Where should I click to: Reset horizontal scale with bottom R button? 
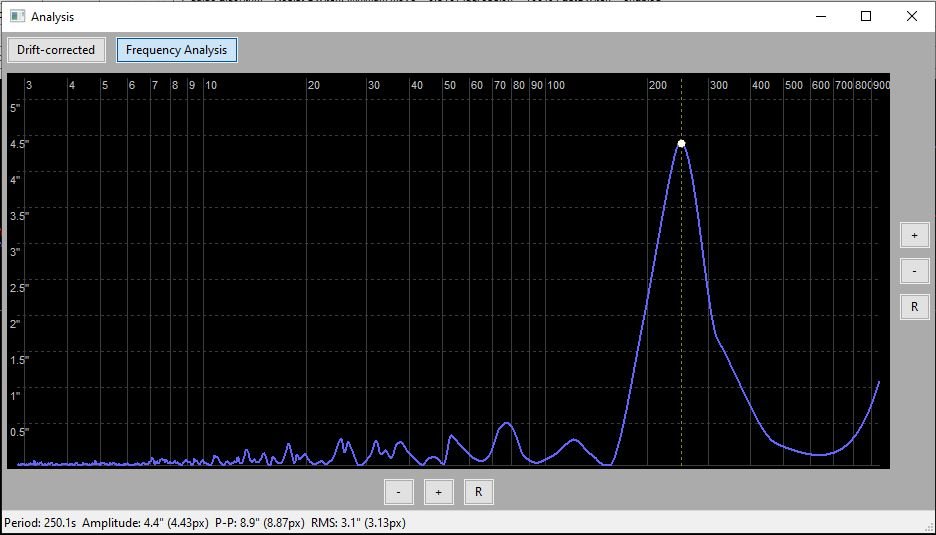[x=478, y=492]
